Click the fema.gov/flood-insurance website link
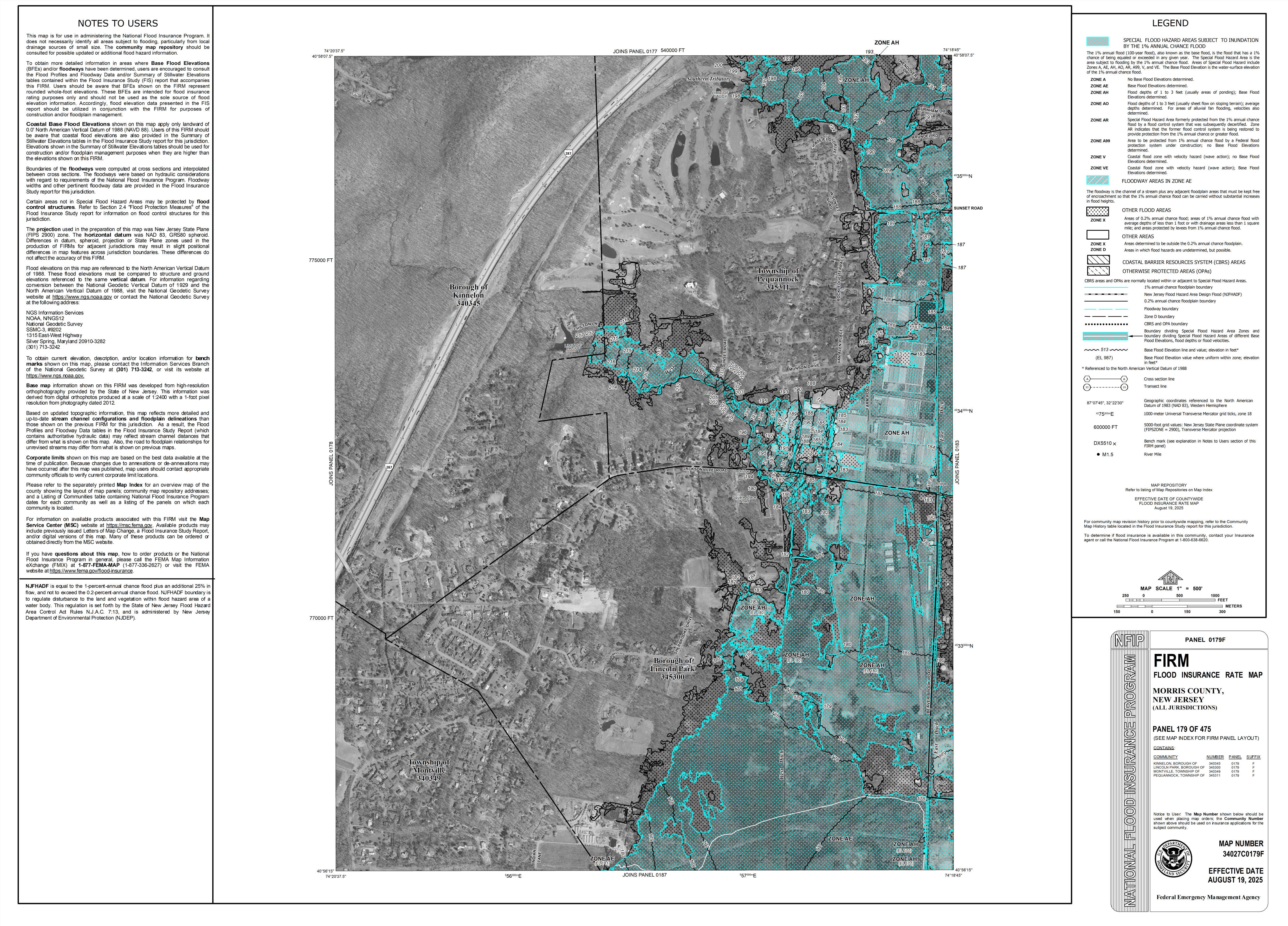This screenshot has width=1288, height=926. (x=91, y=571)
